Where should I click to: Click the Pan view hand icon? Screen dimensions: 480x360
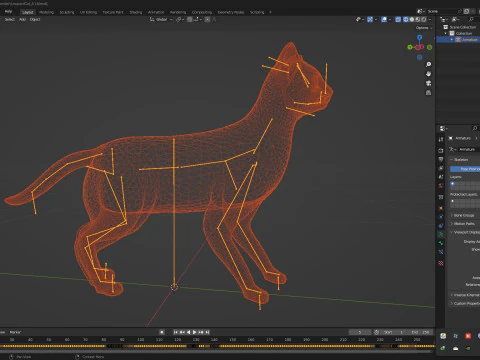(x=428, y=73)
